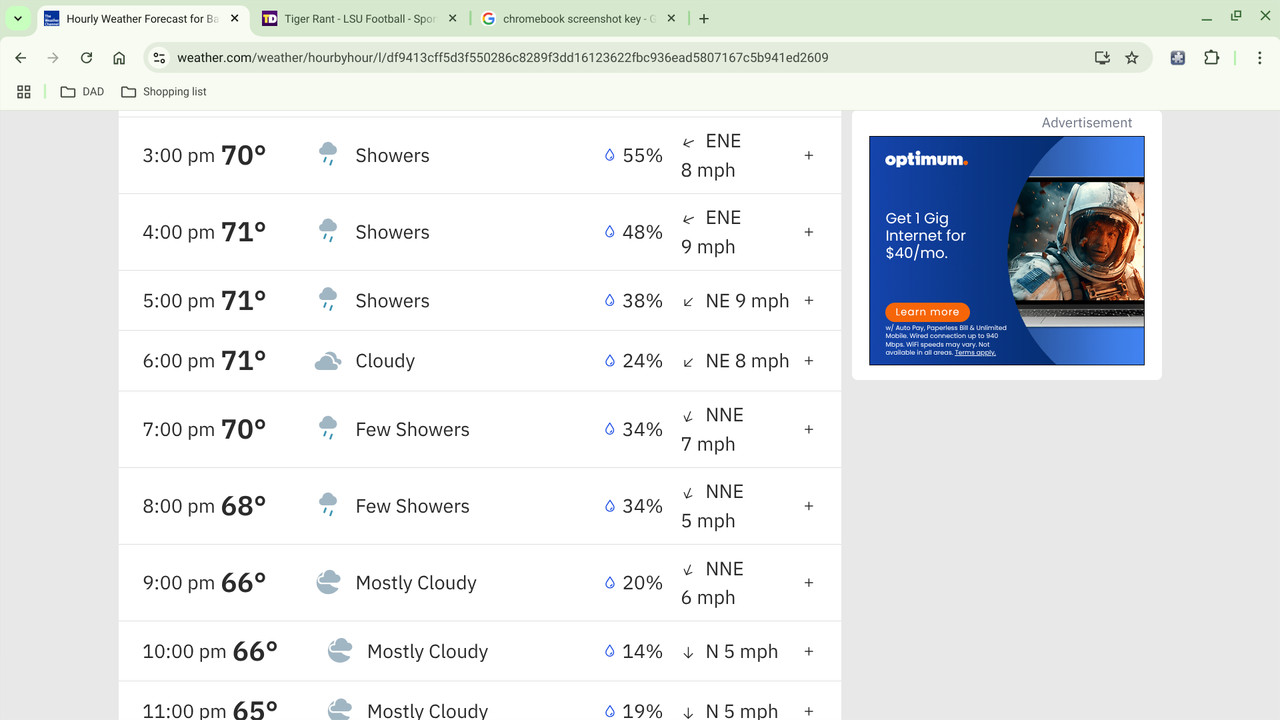Click Learn more on Optimum ad
This screenshot has width=1280, height=720.
(x=927, y=312)
